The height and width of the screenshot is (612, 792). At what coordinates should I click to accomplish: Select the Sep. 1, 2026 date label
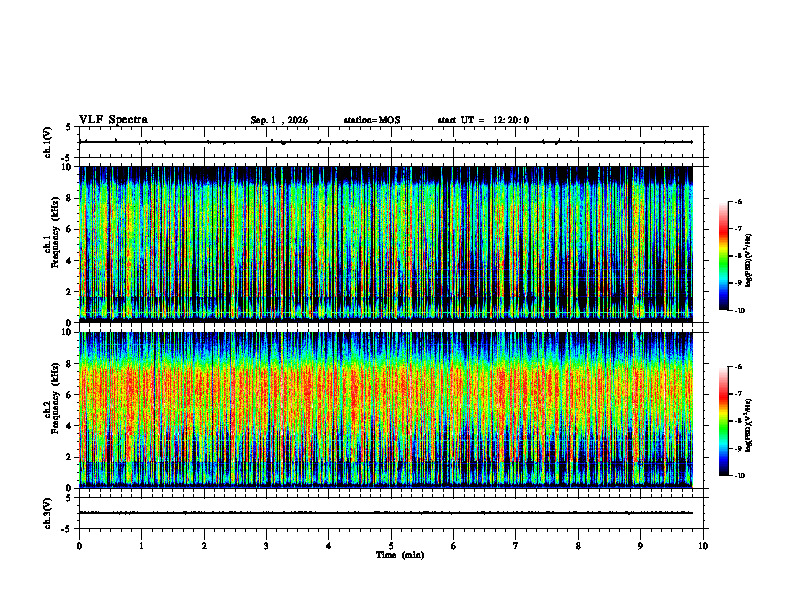[279, 120]
